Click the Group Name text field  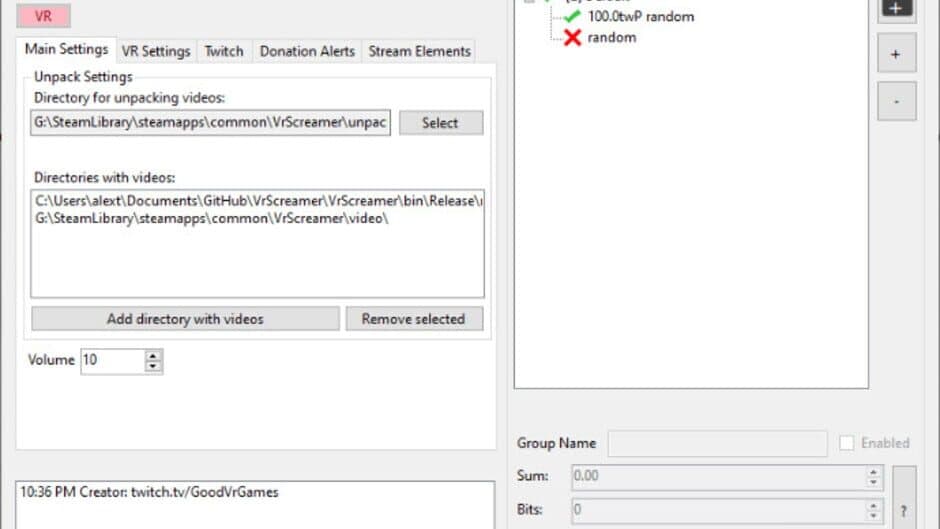coord(718,443)
